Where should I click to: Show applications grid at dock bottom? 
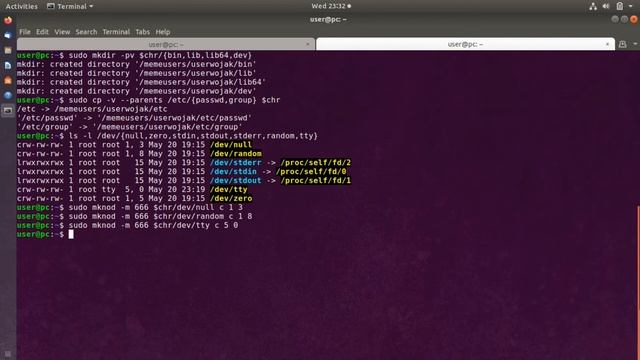pyautogui.click(x=8, y=353)
